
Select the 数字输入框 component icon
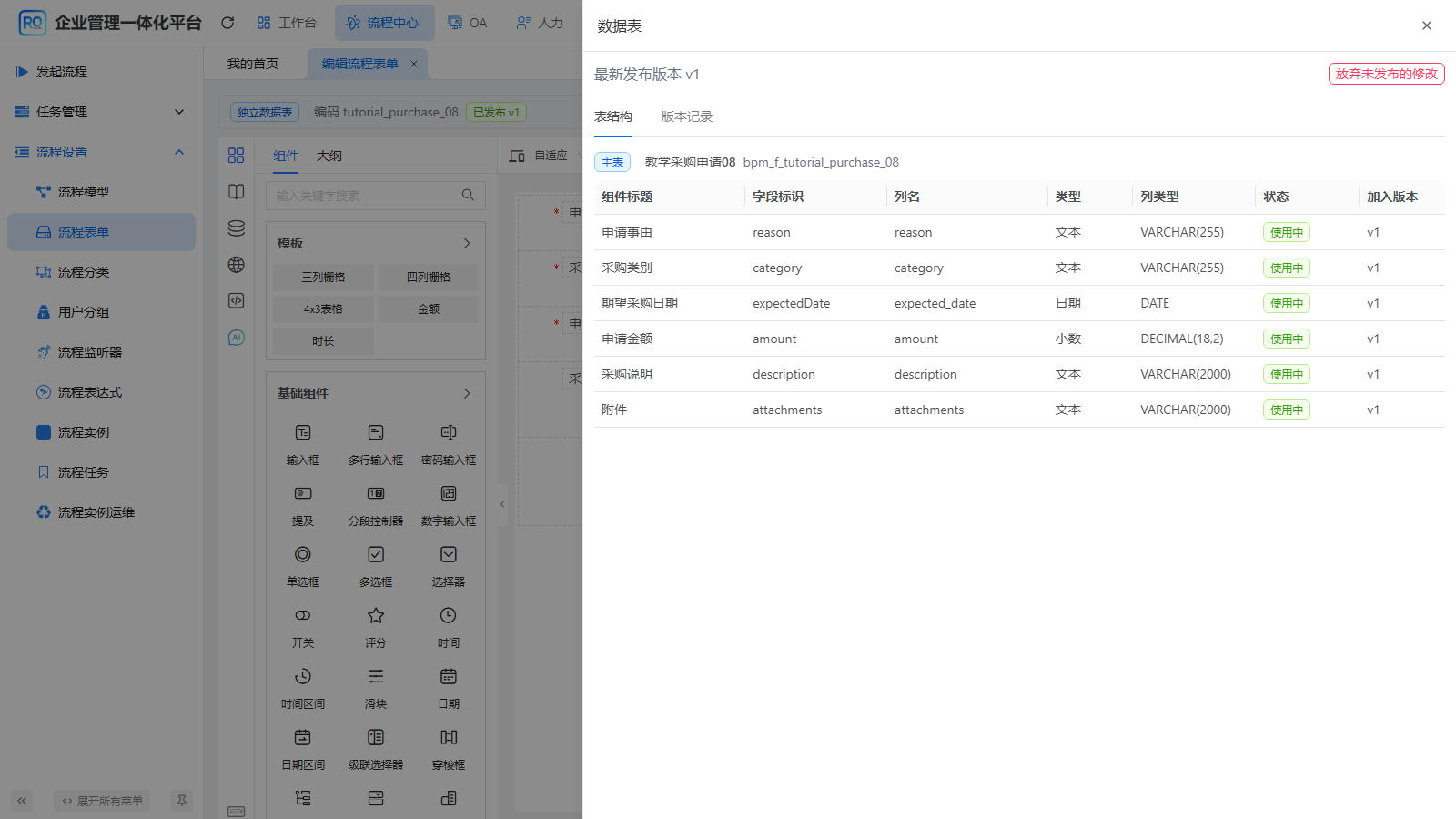tap(449, 493)
